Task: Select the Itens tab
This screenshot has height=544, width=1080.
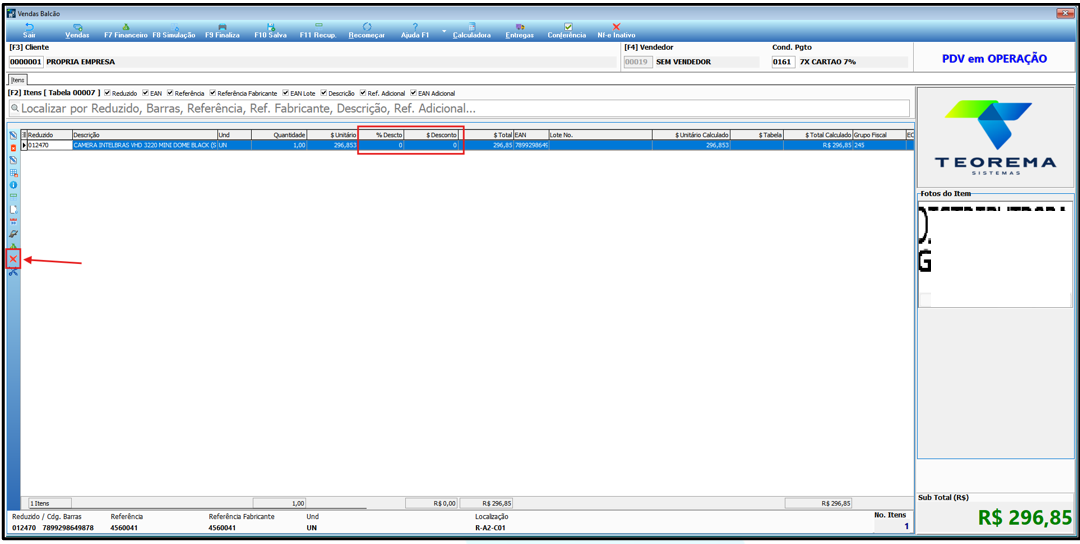Action: [18, 80]
